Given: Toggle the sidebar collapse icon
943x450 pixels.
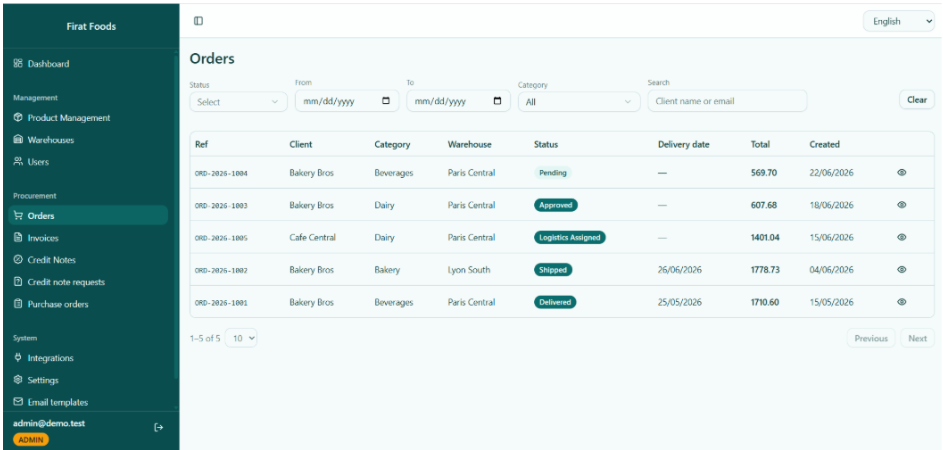Looking at the screenshot, I should [x=198, y=21].
